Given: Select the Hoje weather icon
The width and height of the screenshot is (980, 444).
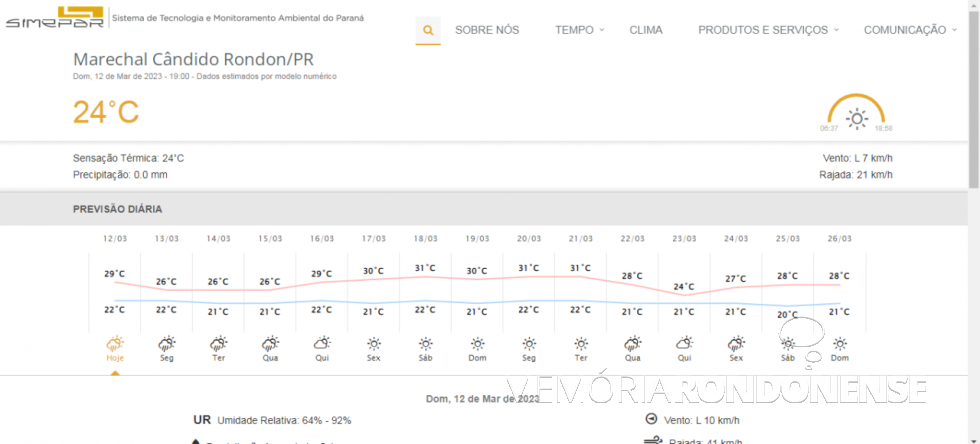Looking at the screenshot, I should [115, 343].
